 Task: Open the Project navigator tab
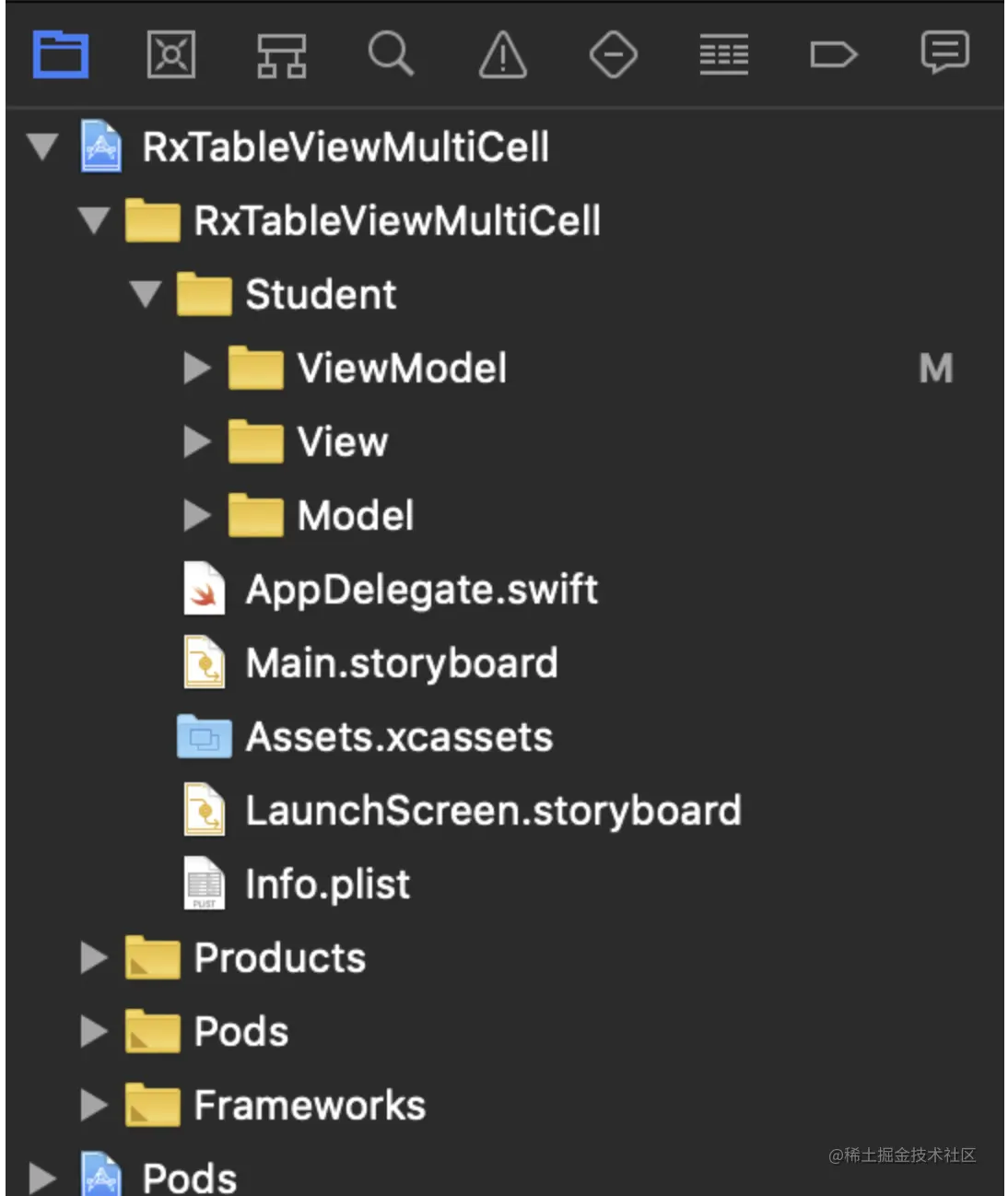pos(61,54)
